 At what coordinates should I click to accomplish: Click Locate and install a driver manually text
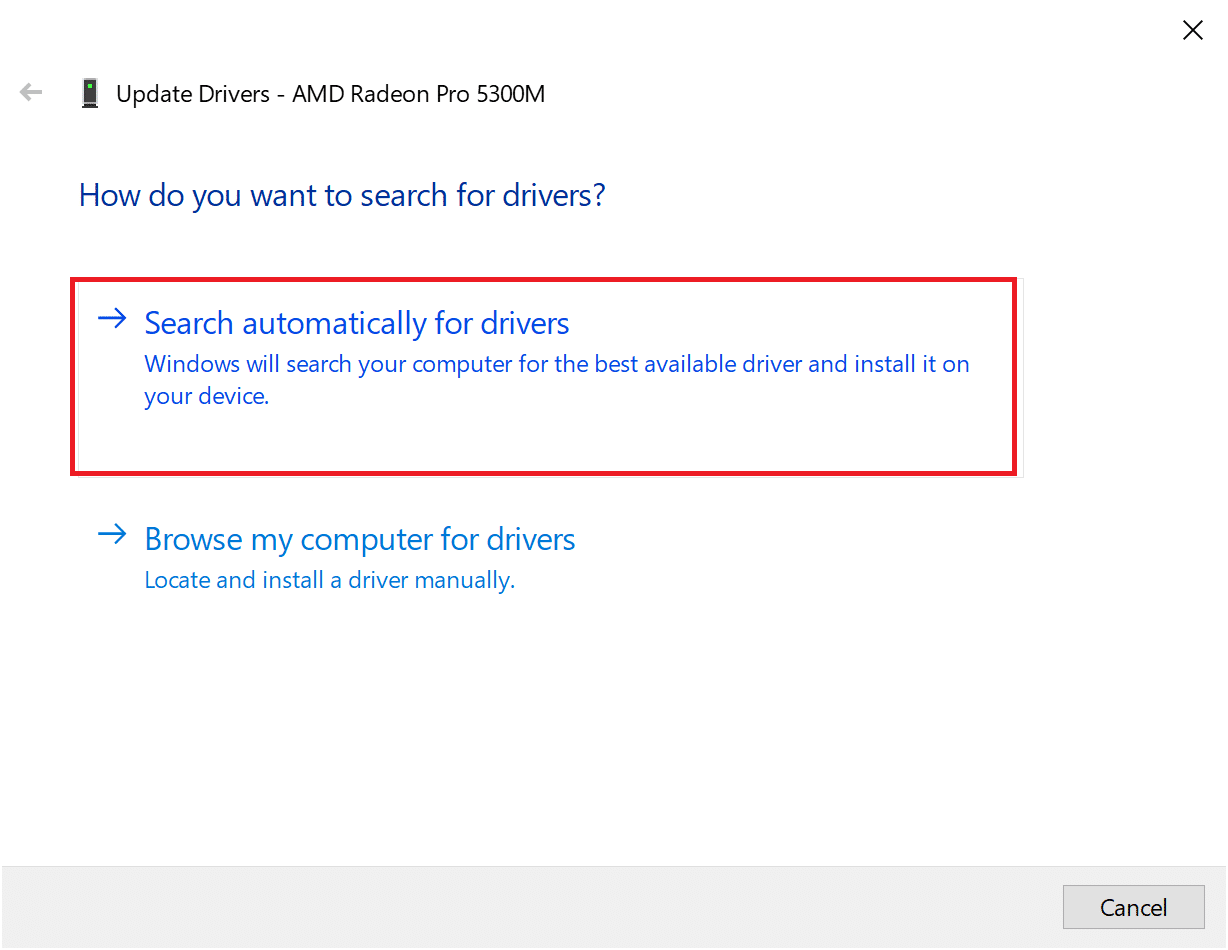330,579
